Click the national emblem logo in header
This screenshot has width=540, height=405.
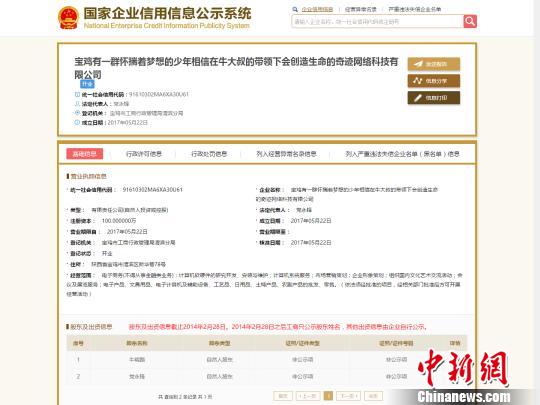[68, 18]
